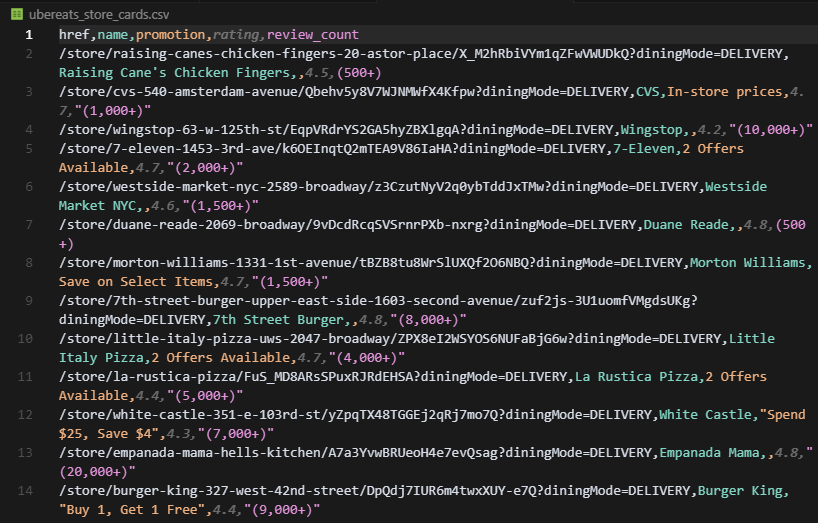This screenshot has height=523, width=818.
Task: Click the 'review_count' header column text
Action: pos(312,34)
